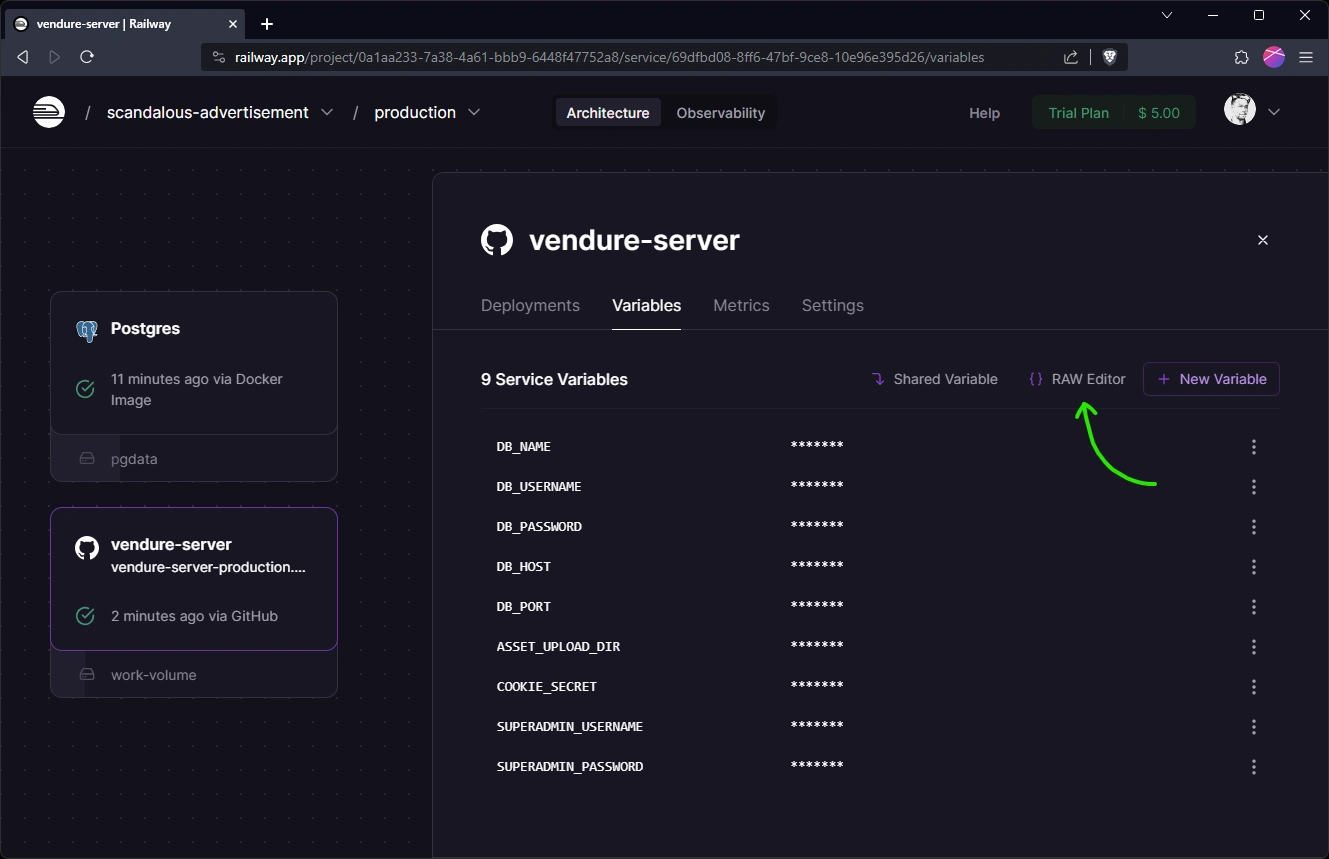
Task: Click the GitHub icon next to vendure-server title
Action: coord(497,239)
